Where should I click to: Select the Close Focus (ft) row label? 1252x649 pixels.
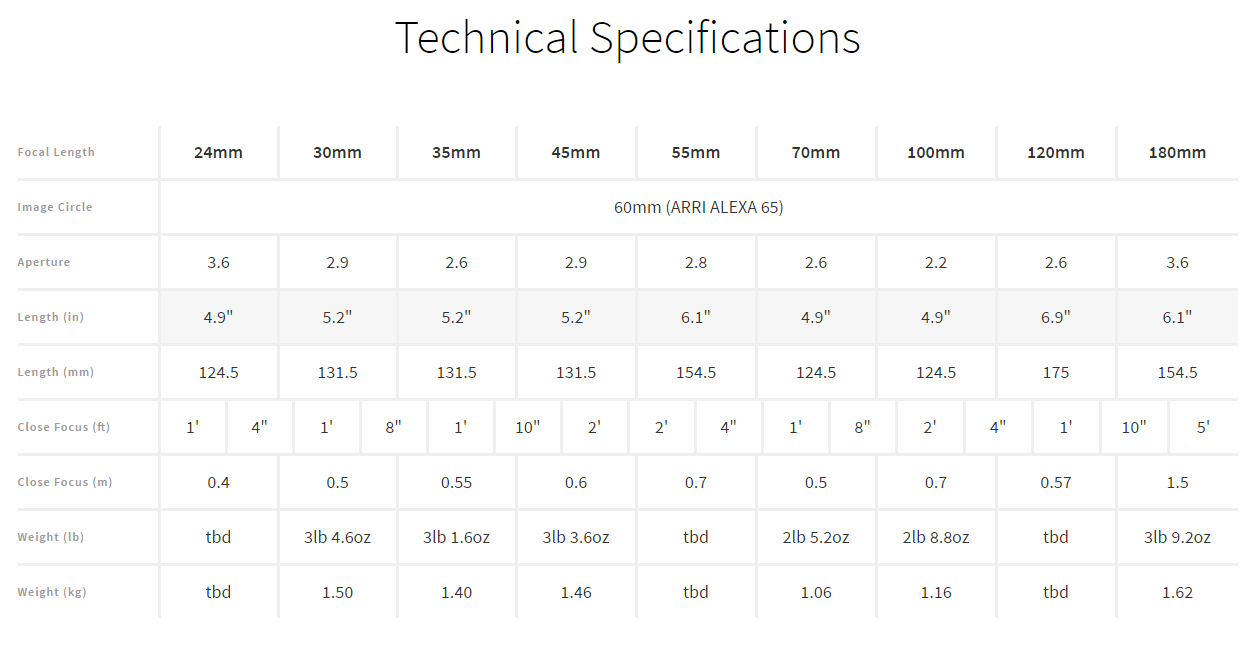64,427
